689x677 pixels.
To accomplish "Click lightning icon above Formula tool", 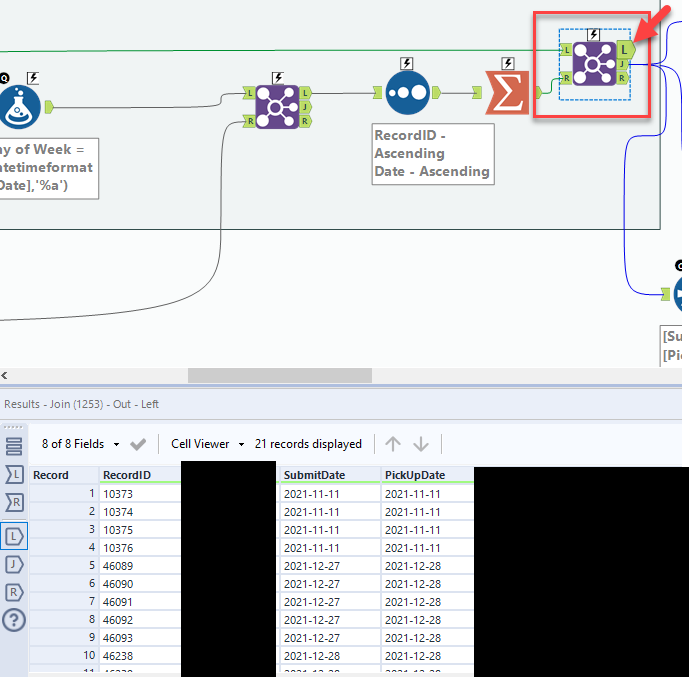I will coord(33,78).
